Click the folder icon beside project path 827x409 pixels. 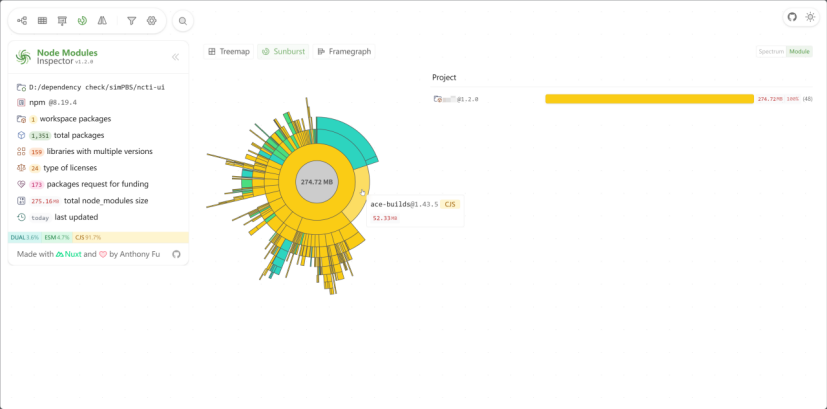click(x=21, y=87)
